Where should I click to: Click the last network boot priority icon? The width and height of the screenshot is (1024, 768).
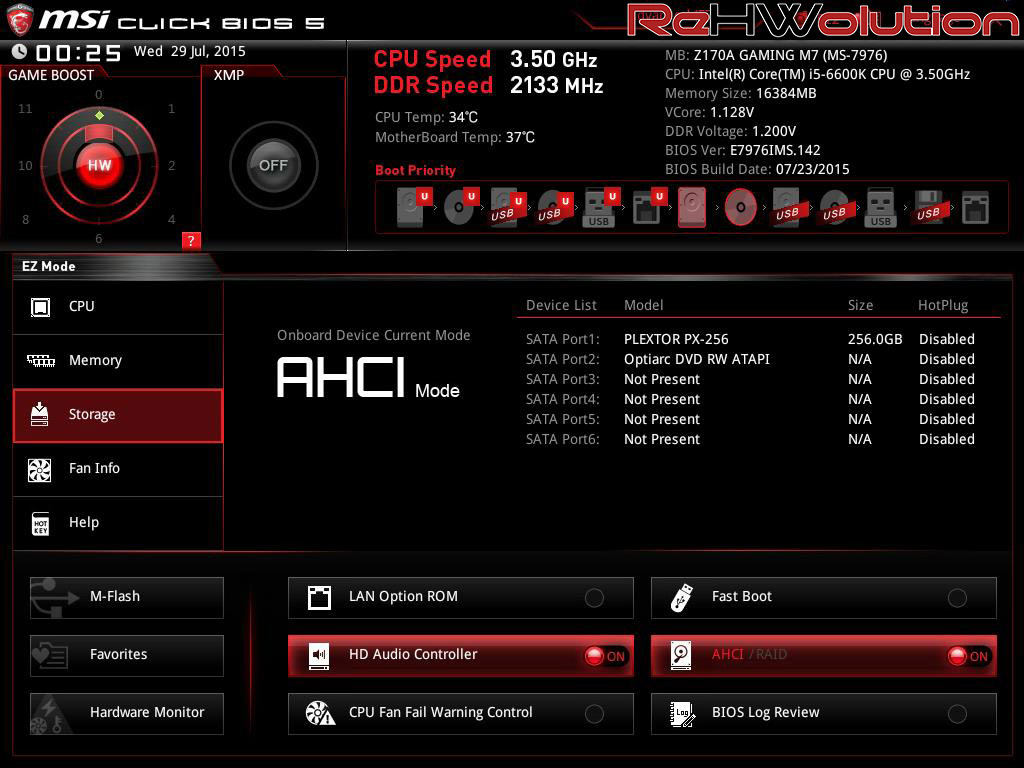(x=974, y=208)
